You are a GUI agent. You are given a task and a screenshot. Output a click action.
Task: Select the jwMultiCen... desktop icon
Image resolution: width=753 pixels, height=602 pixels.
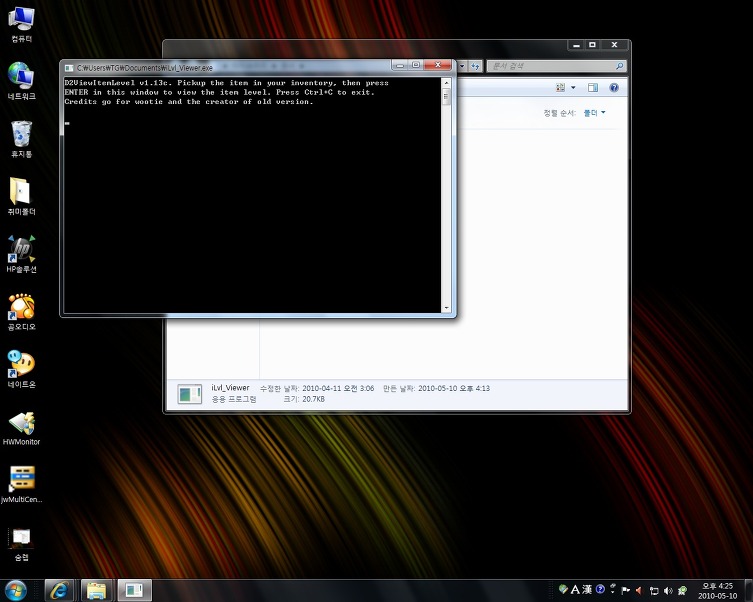(x=21, y=484)
